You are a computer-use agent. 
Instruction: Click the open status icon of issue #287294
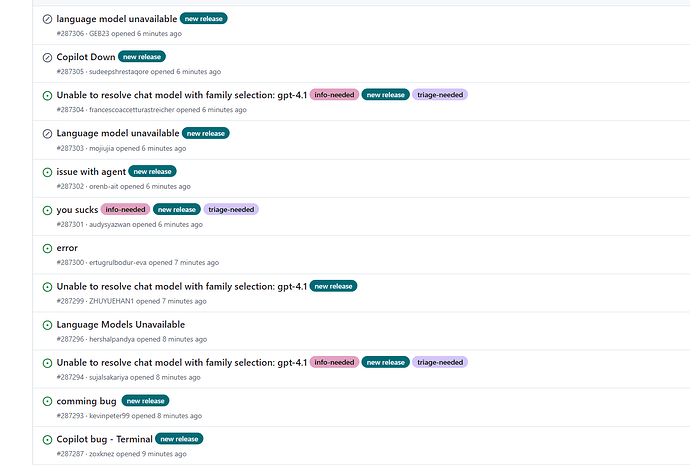pos(47,363)
